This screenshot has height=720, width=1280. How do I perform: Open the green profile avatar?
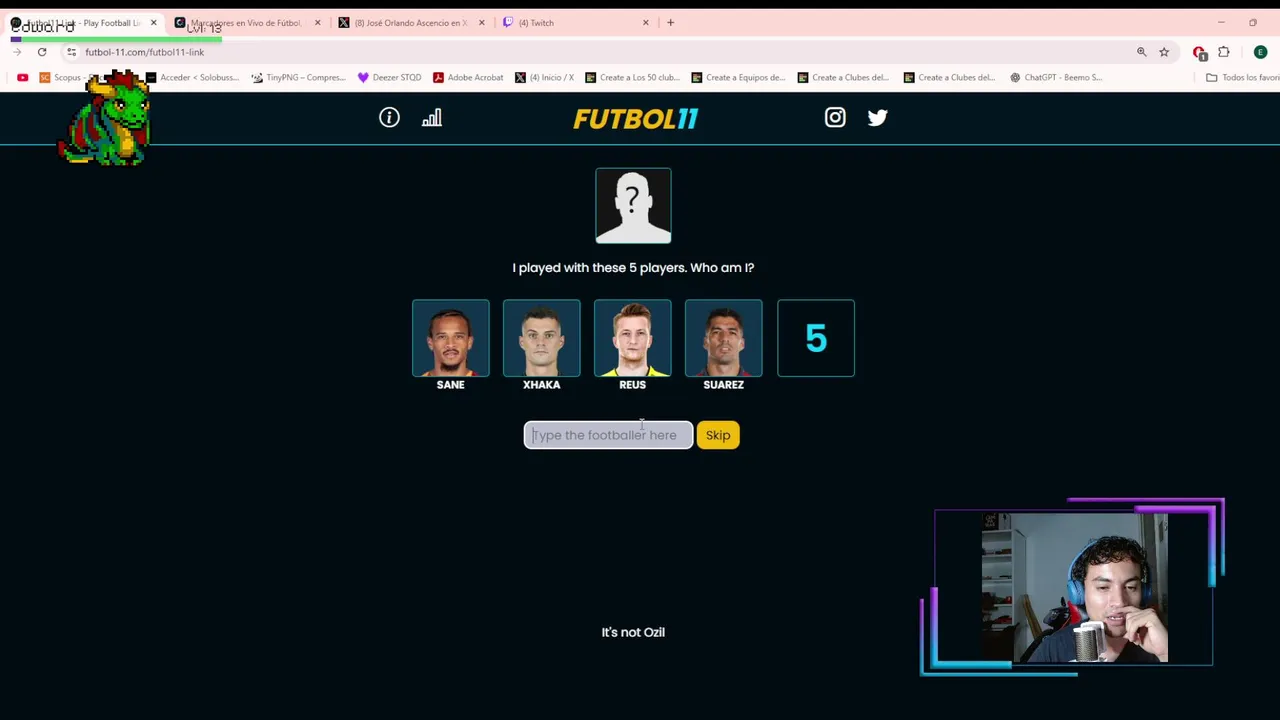click(1261, 52)
